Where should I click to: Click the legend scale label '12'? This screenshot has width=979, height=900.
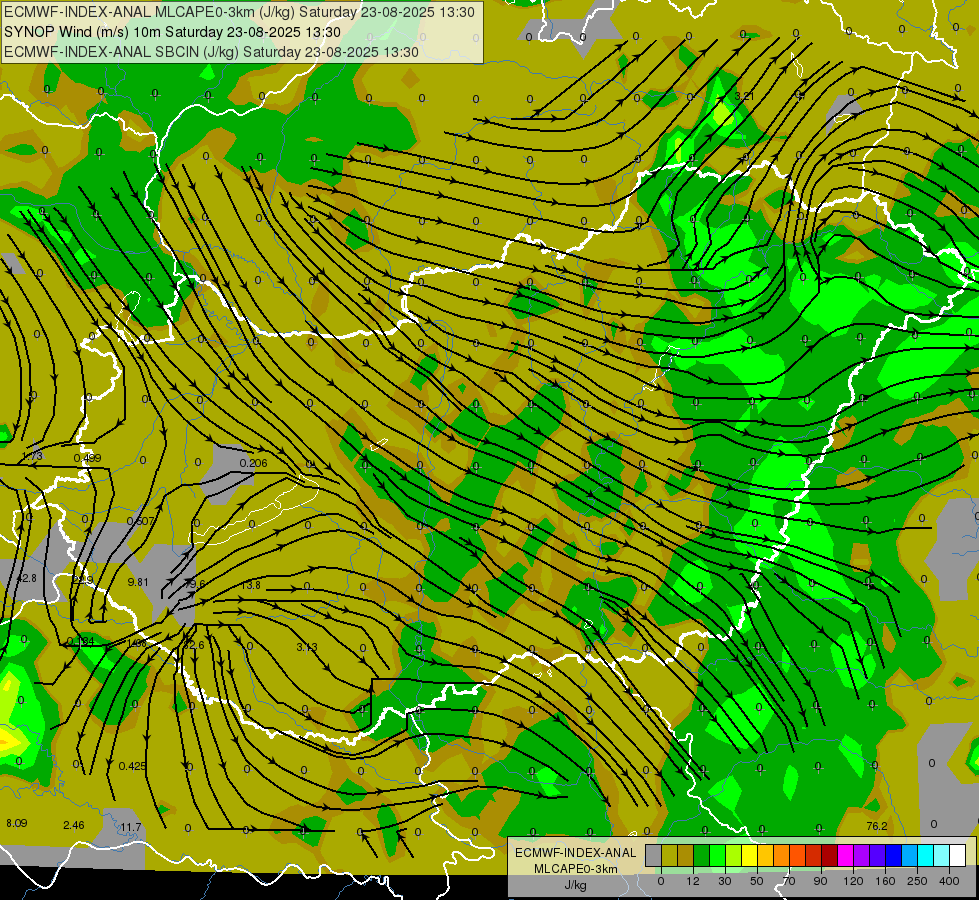click(x=693, y=881)
